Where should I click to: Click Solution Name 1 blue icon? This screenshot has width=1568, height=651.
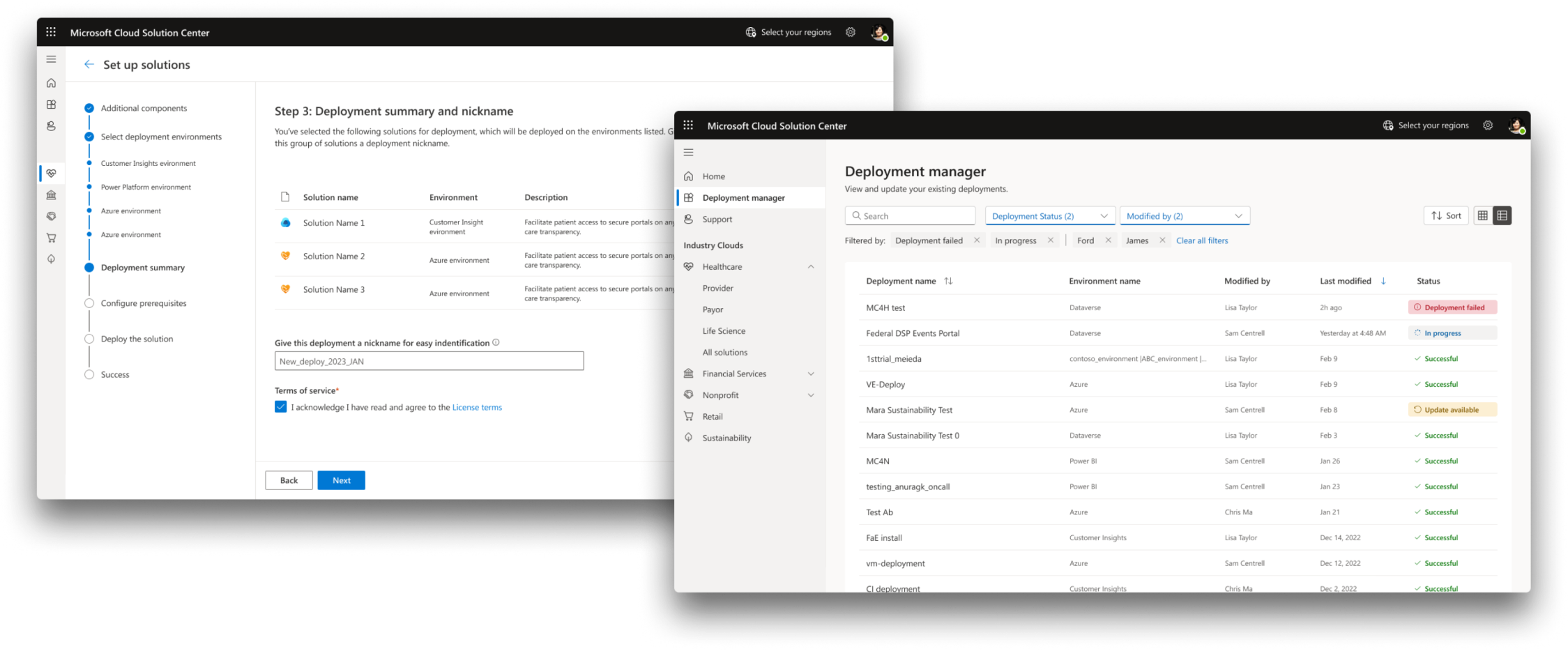tap(285, 223)
